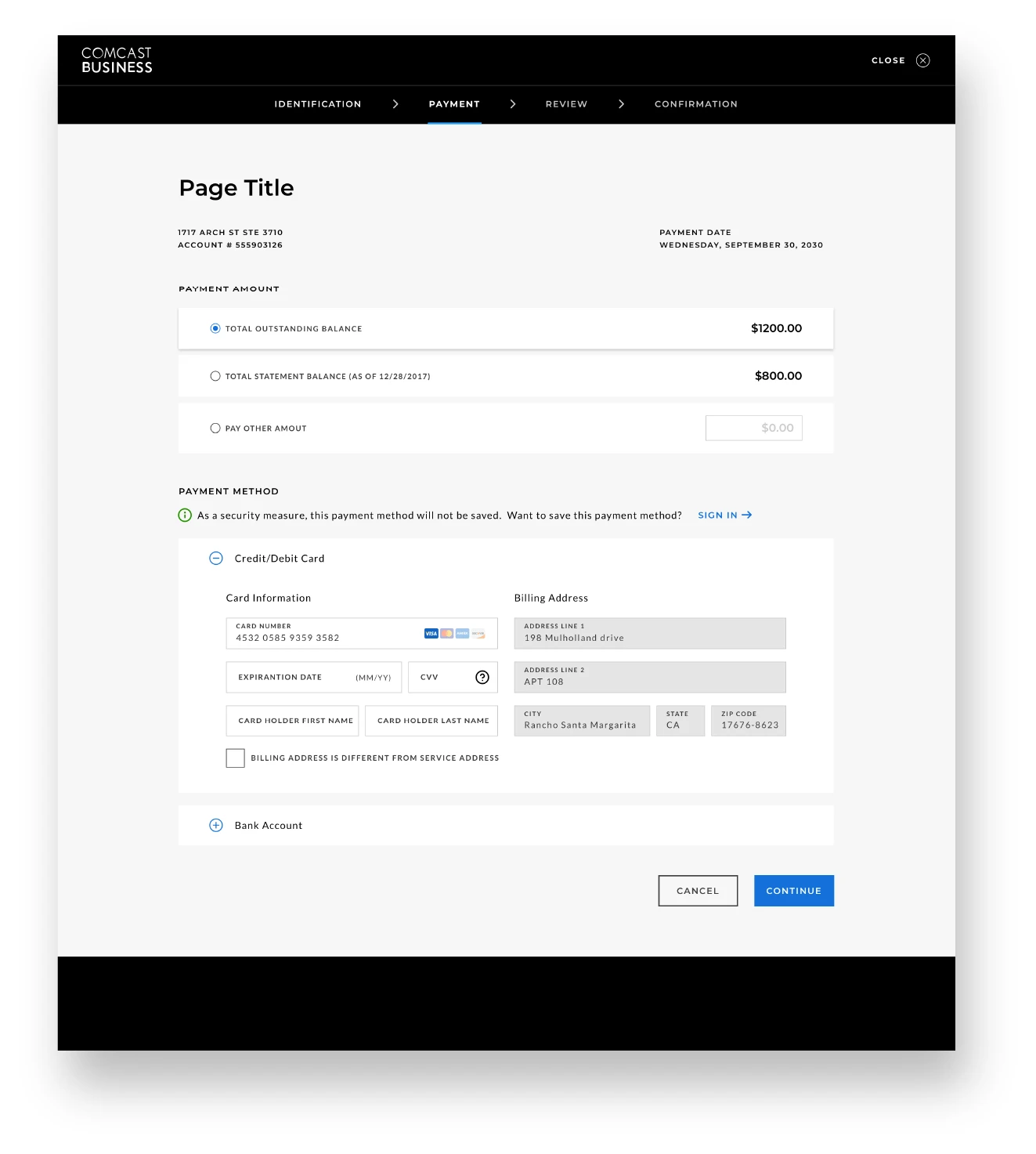Screen dimensions: 1036x1154
Task: Click the Mastercard card logo
Action: (x=447, y=634)
